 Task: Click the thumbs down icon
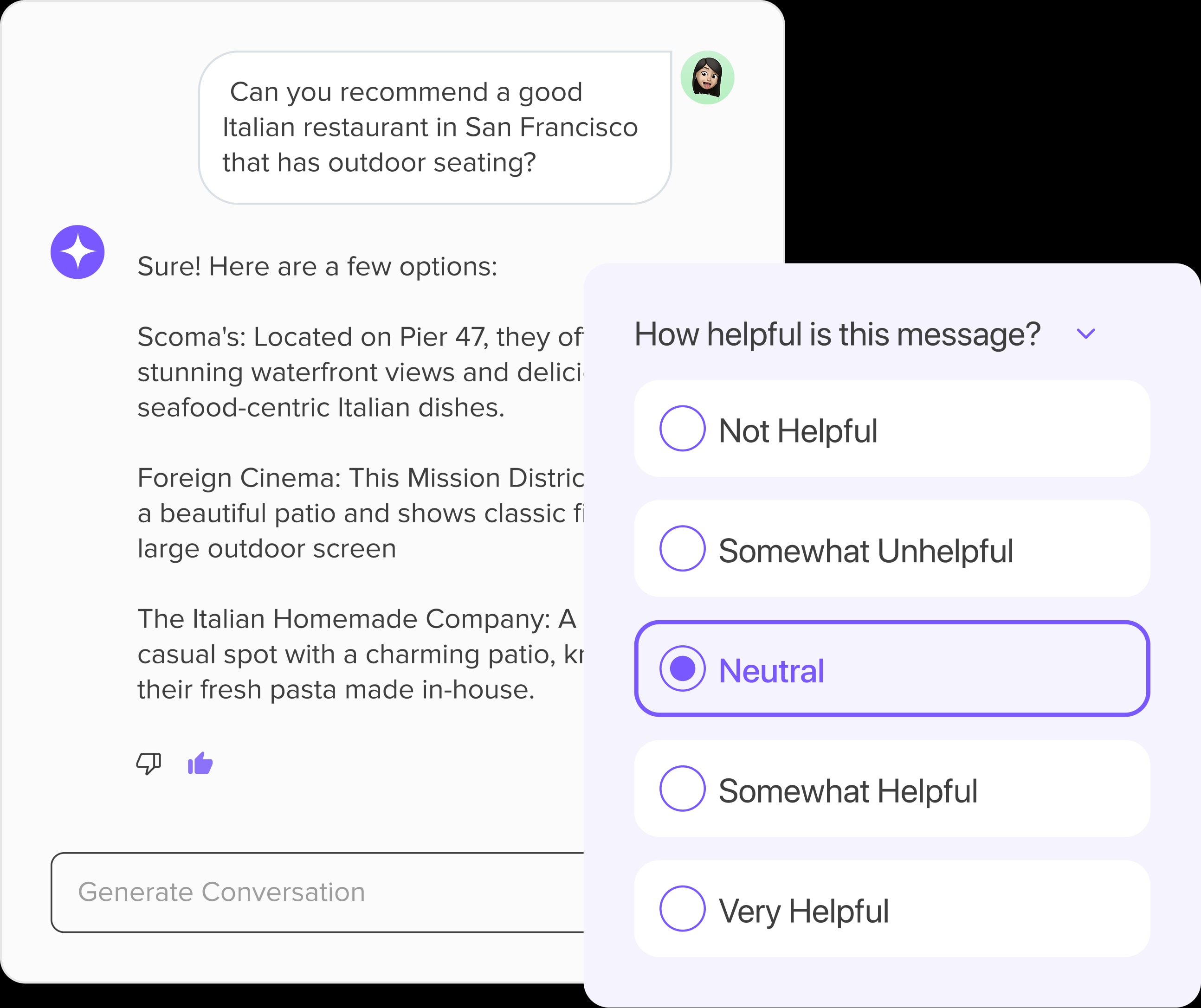click(149, 763)
